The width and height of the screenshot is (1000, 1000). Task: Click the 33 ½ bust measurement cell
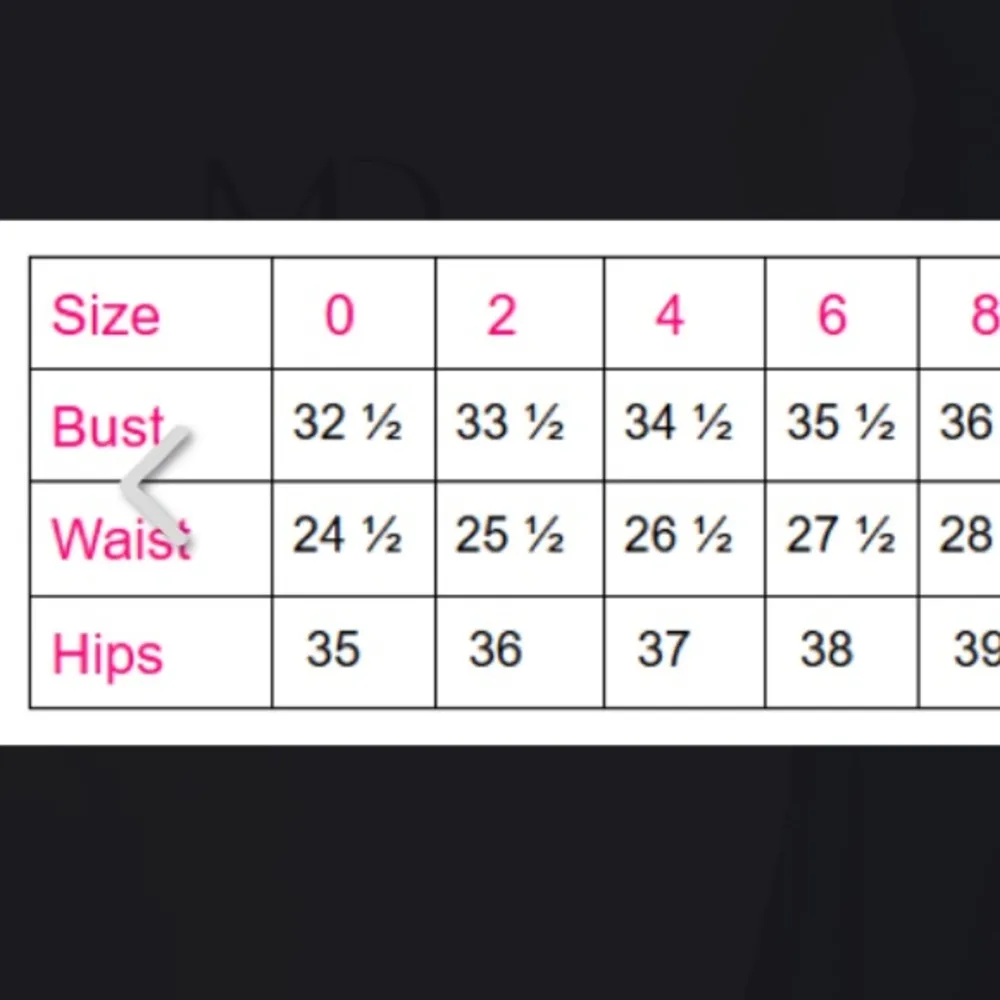coord(510,423)
